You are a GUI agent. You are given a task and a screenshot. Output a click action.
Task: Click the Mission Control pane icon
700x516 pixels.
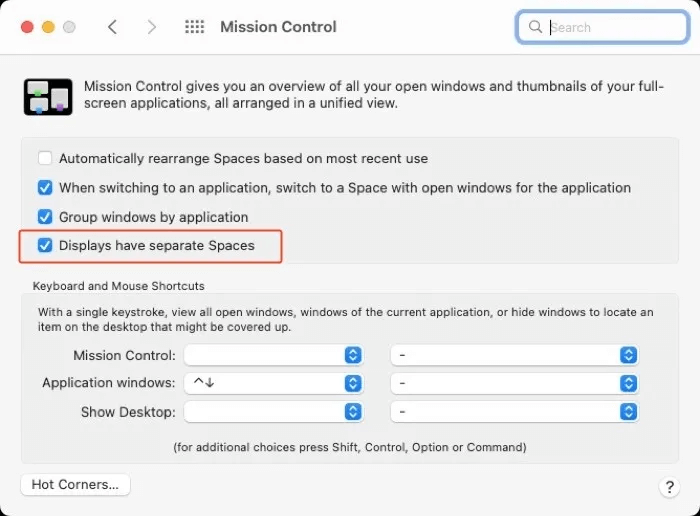click(x=48, y=97)
